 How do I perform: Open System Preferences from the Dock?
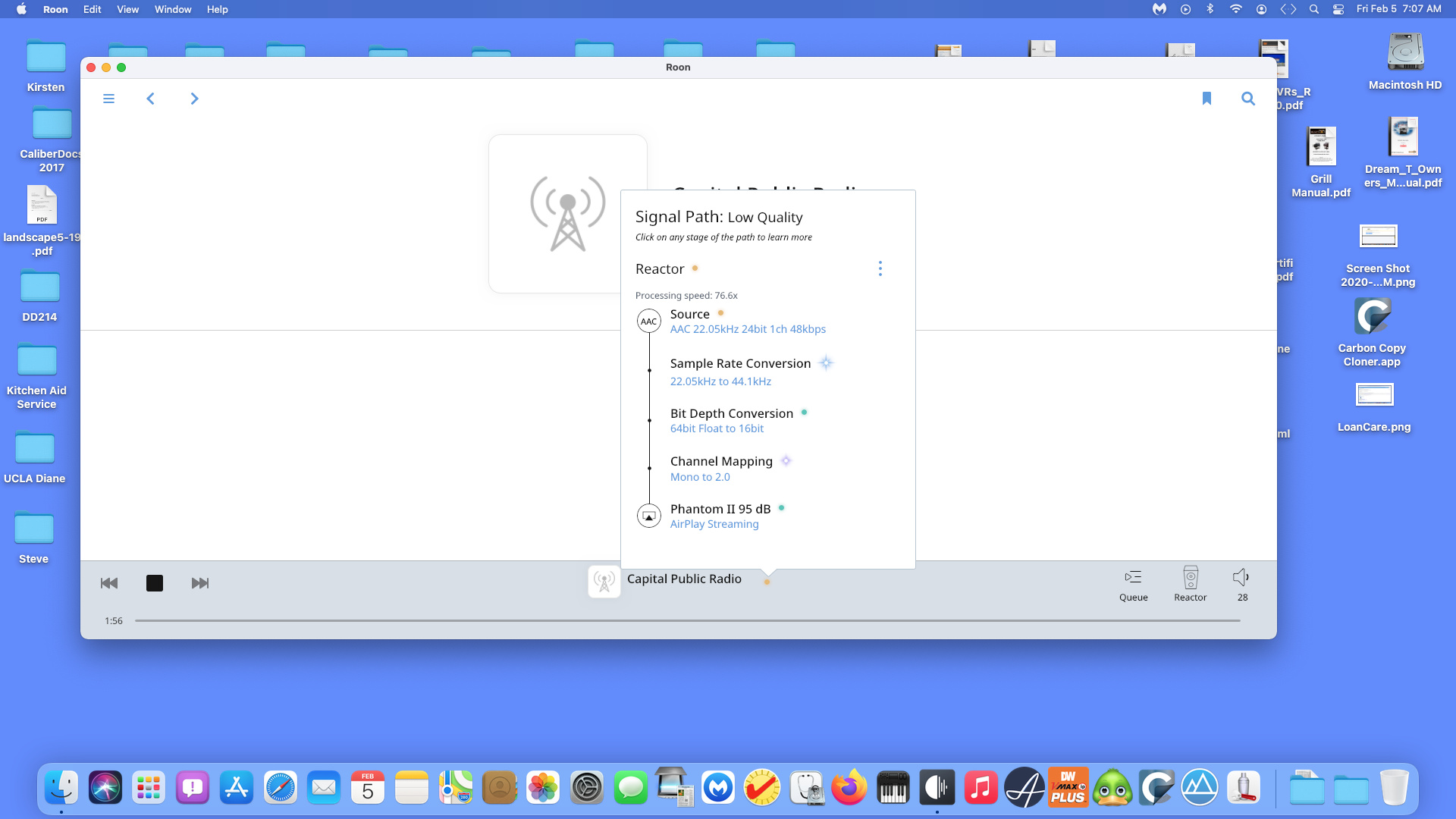[586, 788]
